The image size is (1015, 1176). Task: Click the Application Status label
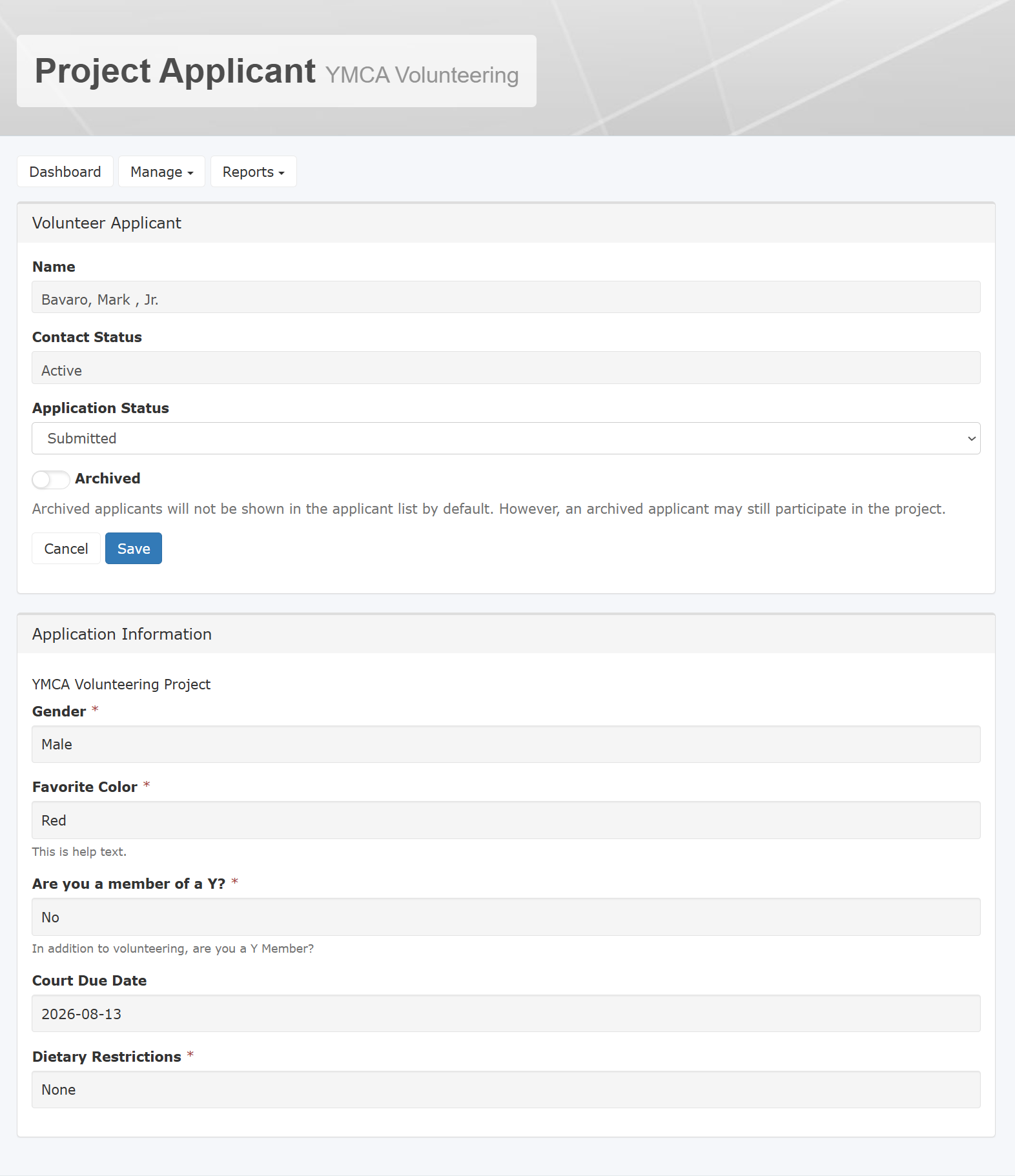point(101,408)
